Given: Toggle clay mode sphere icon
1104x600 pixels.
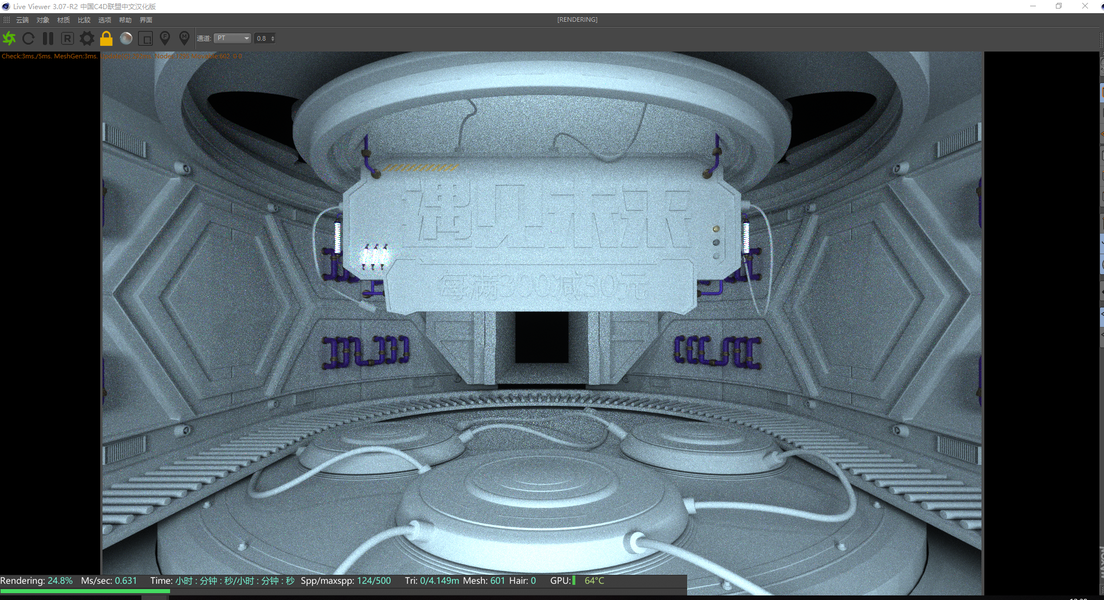Looking at the screenshot, I should 126,38.
